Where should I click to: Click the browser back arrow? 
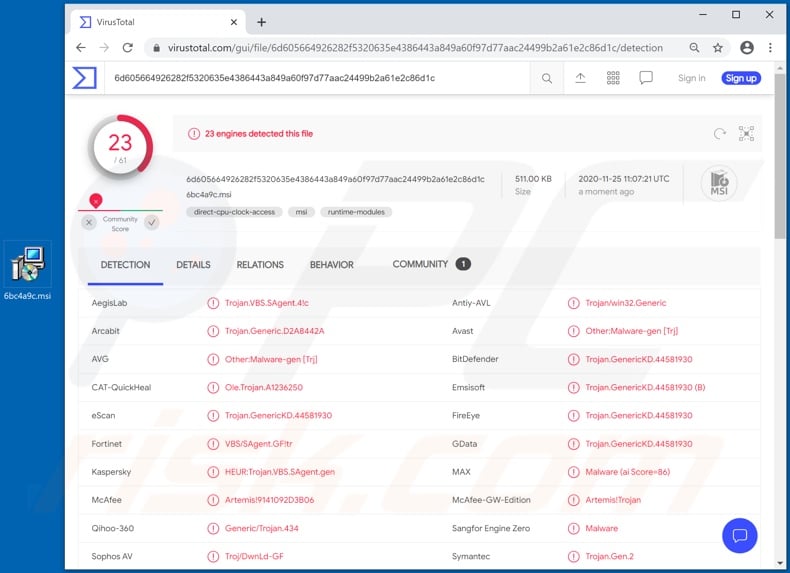coord(81,47)
